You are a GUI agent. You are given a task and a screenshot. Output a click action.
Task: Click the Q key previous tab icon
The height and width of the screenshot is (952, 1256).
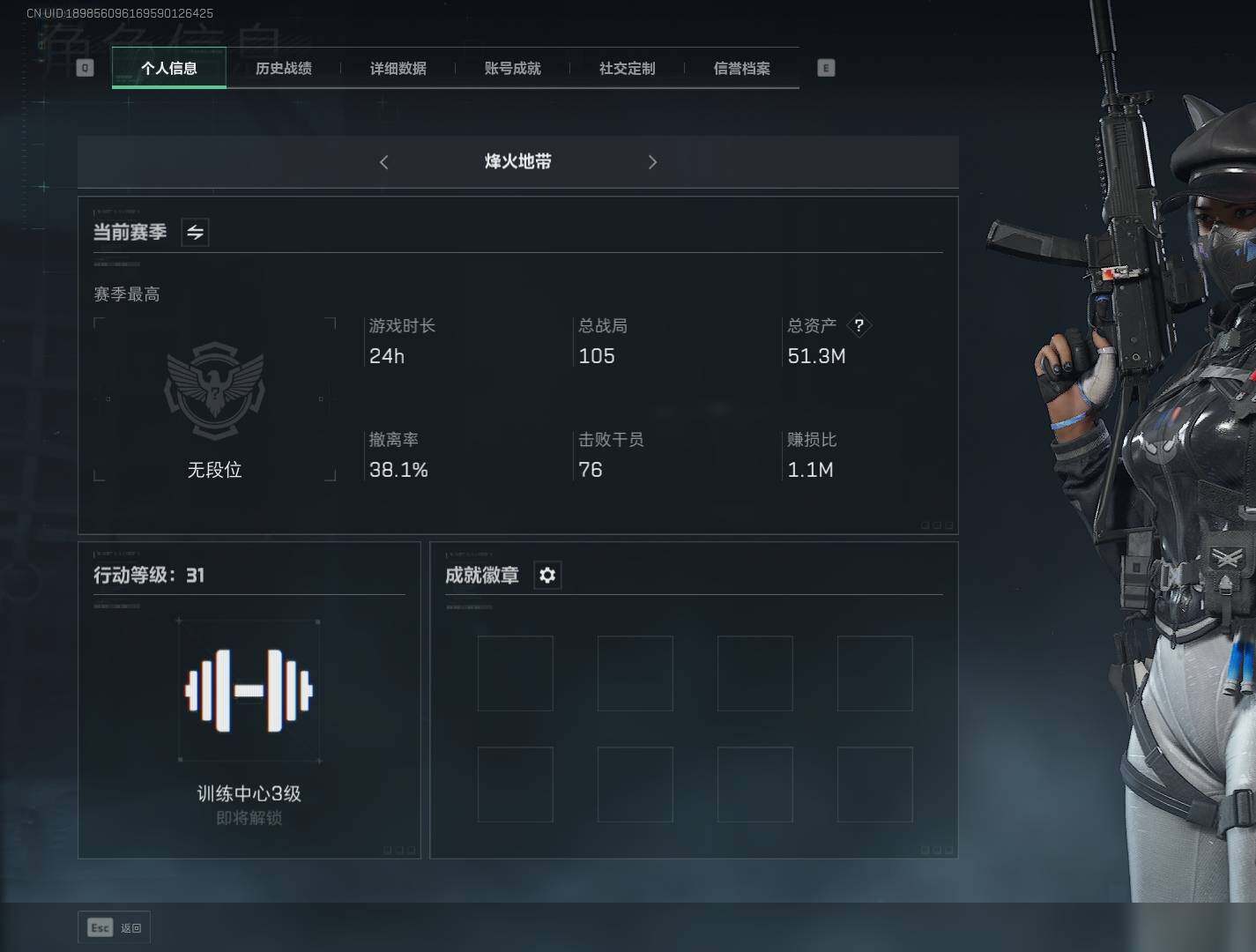pos(85,68)
